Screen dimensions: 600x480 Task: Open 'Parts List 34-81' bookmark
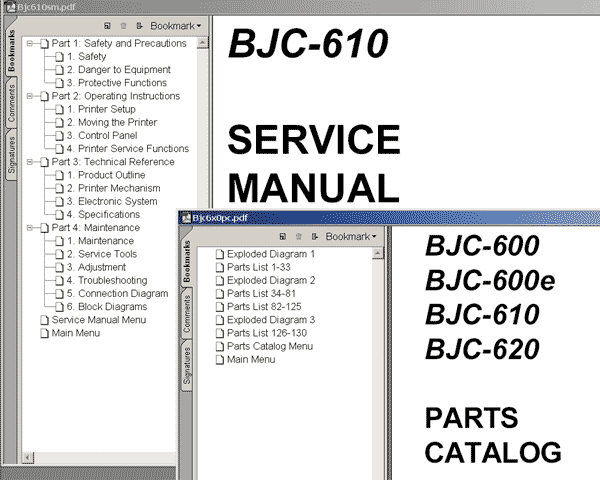(261, 294)
